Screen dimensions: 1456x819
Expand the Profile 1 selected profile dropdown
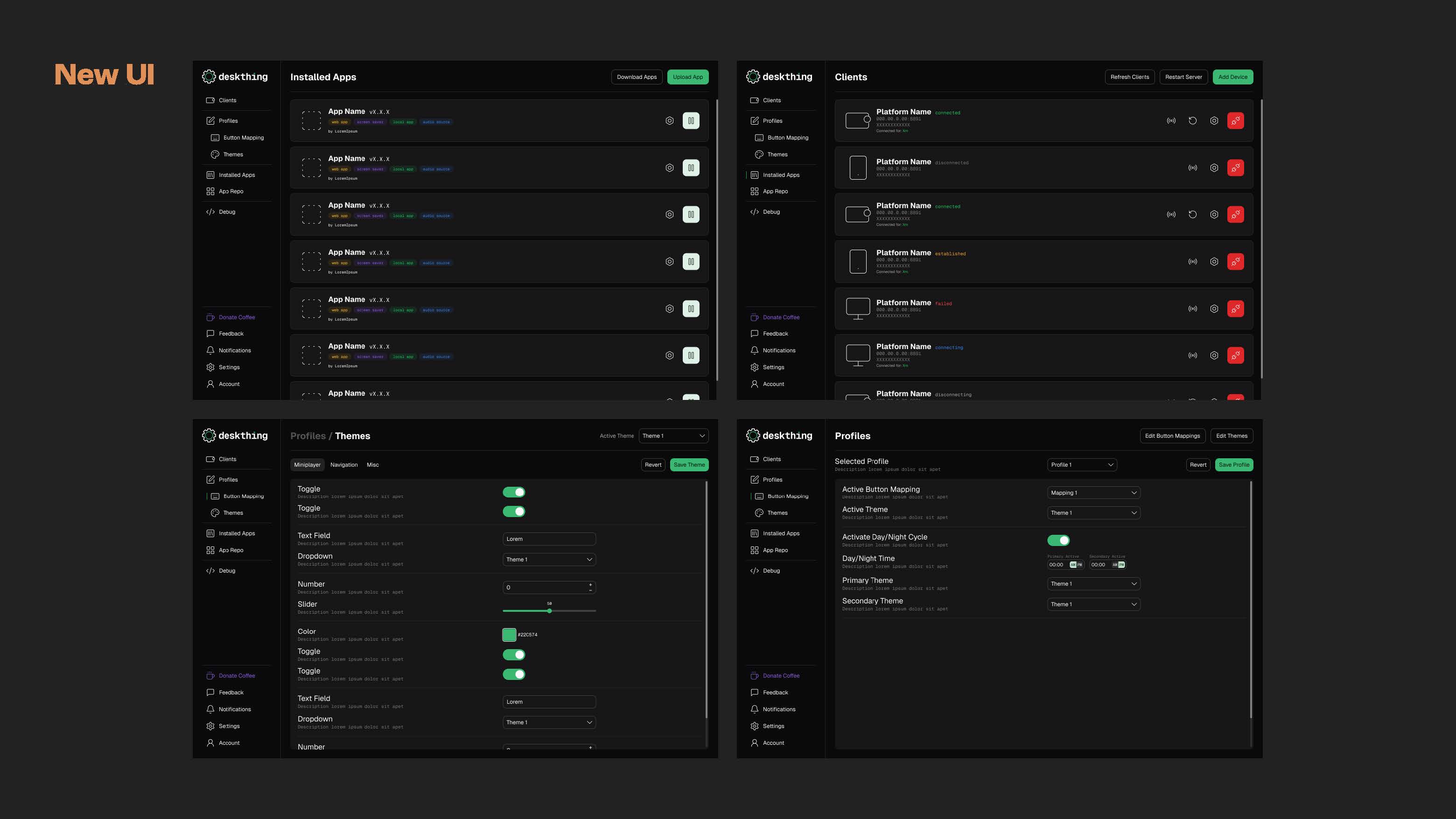[1082, 465]
